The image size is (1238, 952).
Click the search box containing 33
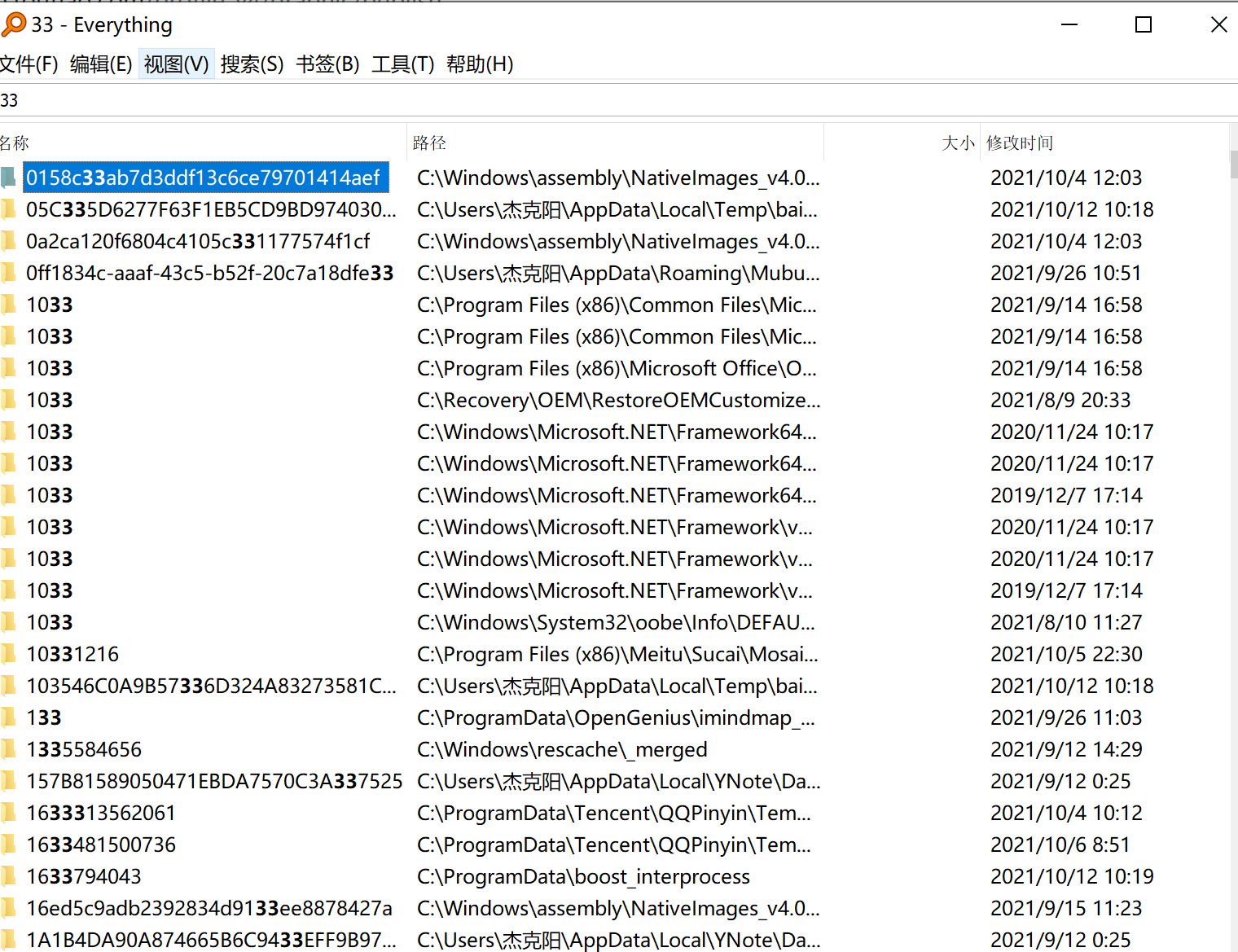[619, 100]
